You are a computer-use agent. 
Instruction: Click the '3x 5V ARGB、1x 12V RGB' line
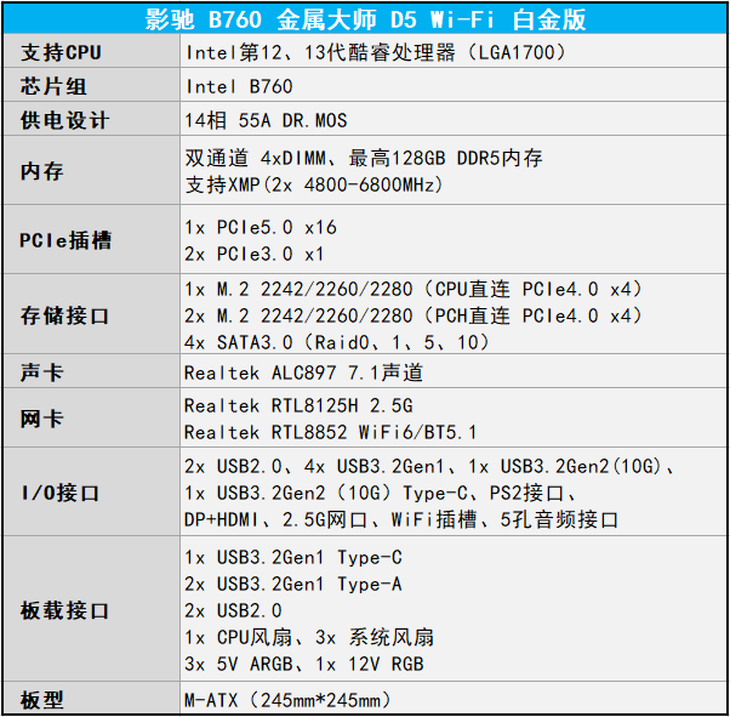[304, 664]
